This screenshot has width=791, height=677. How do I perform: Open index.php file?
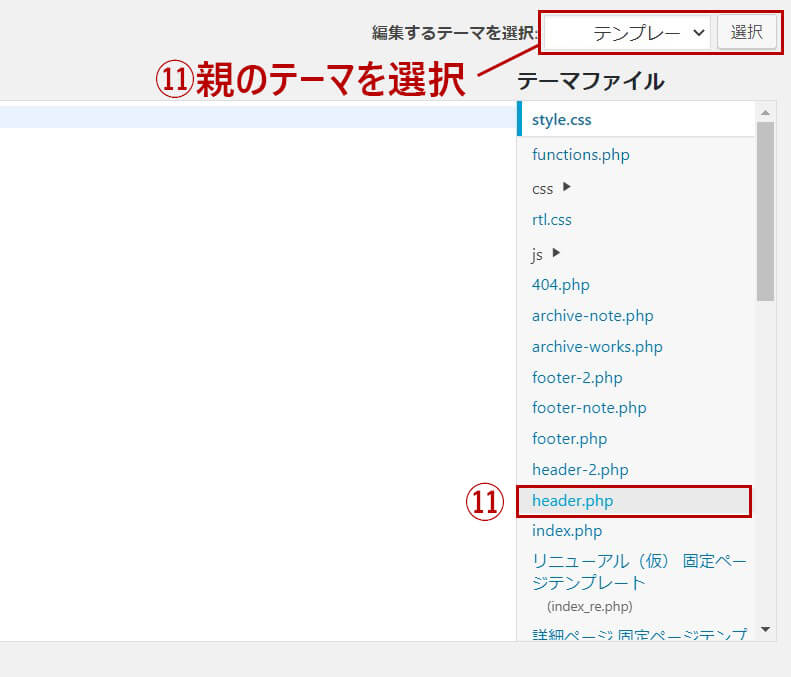tap(567, 531)
